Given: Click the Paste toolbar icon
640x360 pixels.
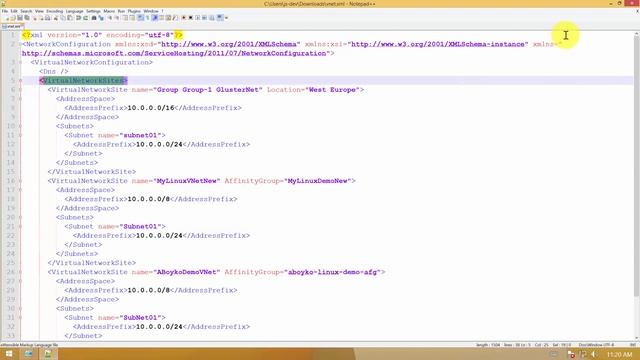Looking at the screenshot, I should 69,18.
